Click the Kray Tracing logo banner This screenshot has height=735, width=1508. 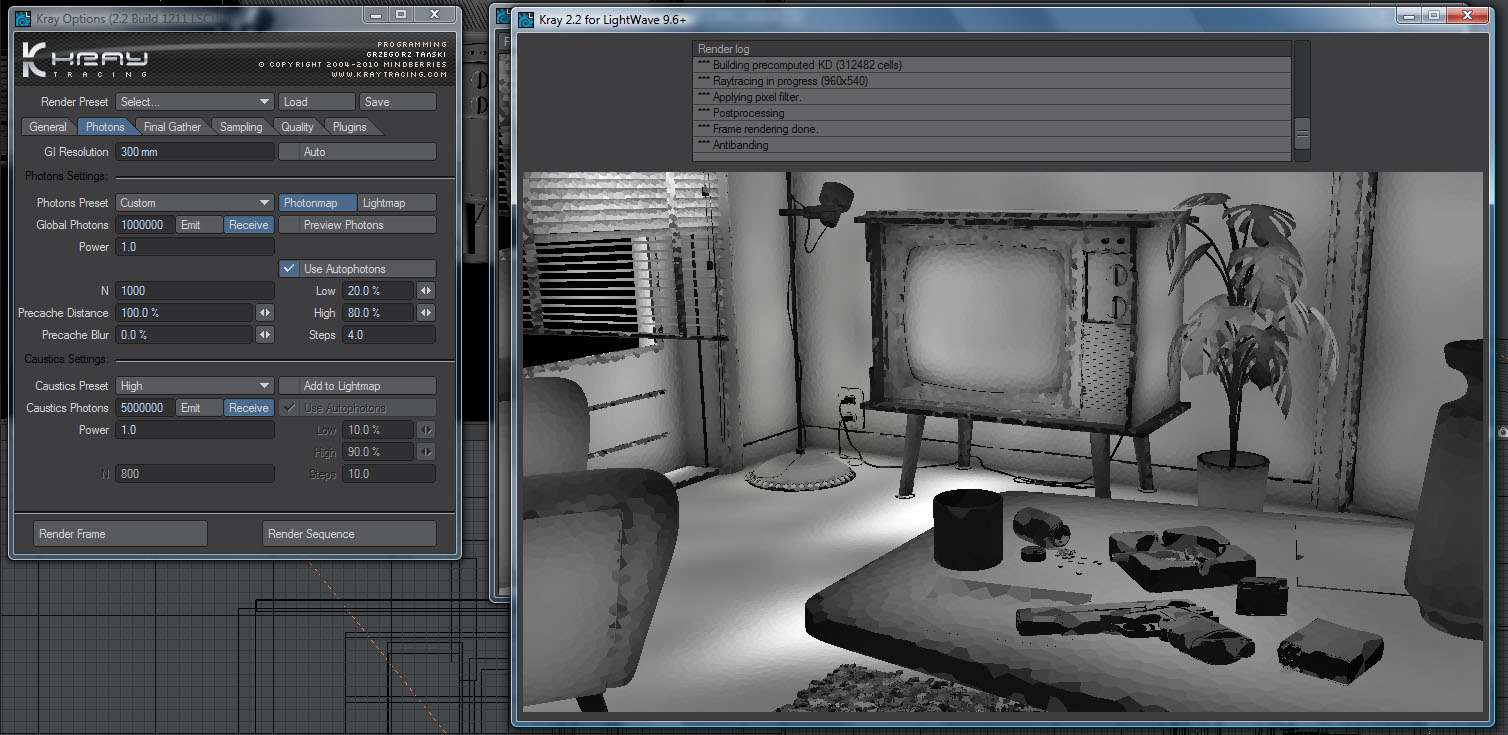(x=233, y=61)
